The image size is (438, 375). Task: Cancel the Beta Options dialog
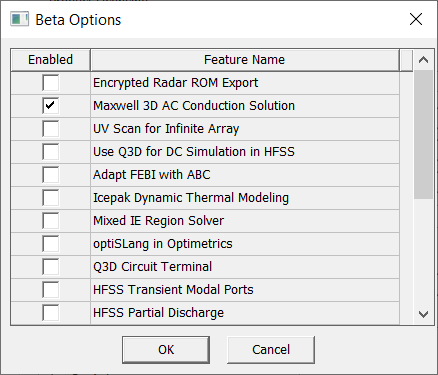(271, 350)
